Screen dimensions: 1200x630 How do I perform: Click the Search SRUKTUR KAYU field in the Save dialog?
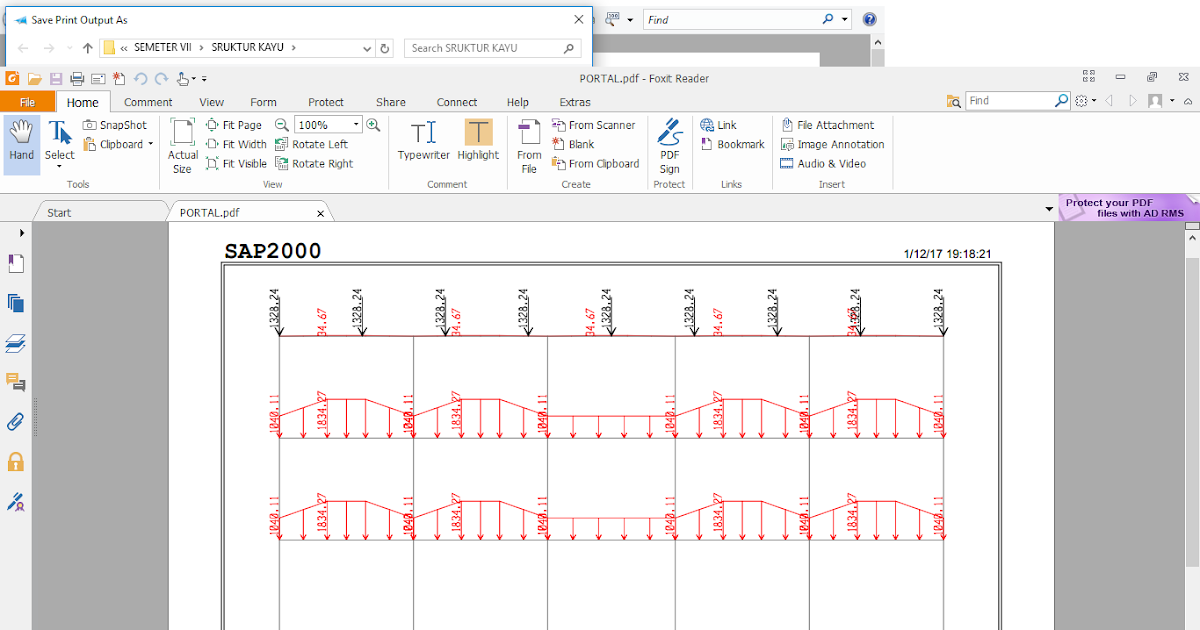coord(494,48)
